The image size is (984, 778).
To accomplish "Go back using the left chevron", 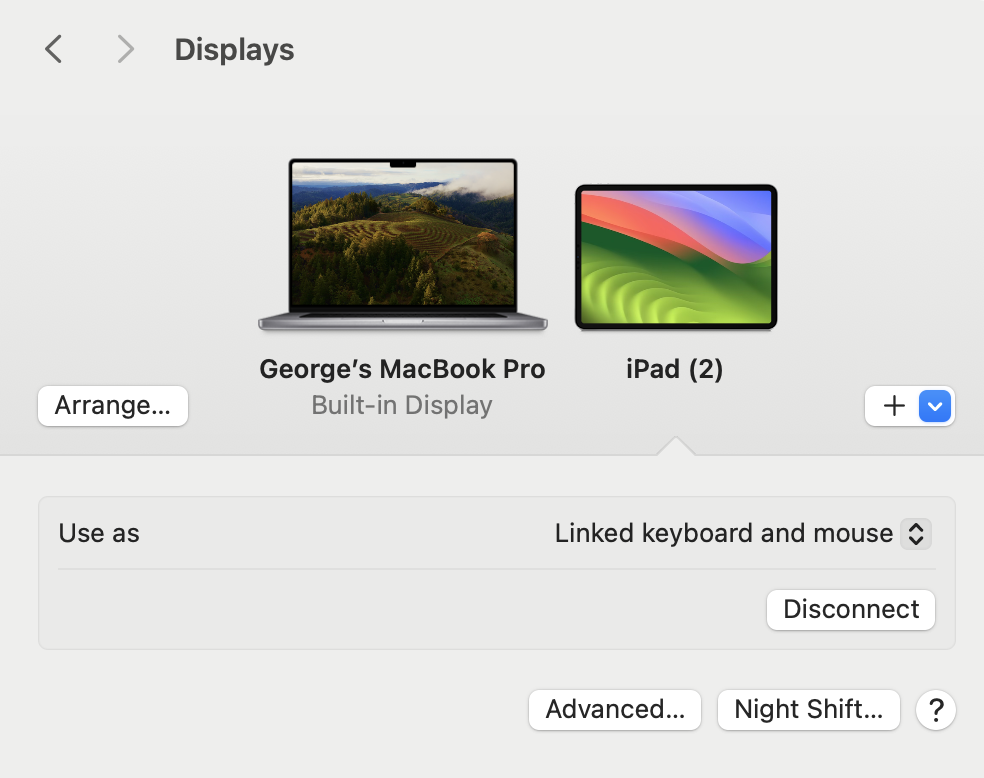I will (x=54, y=49).
